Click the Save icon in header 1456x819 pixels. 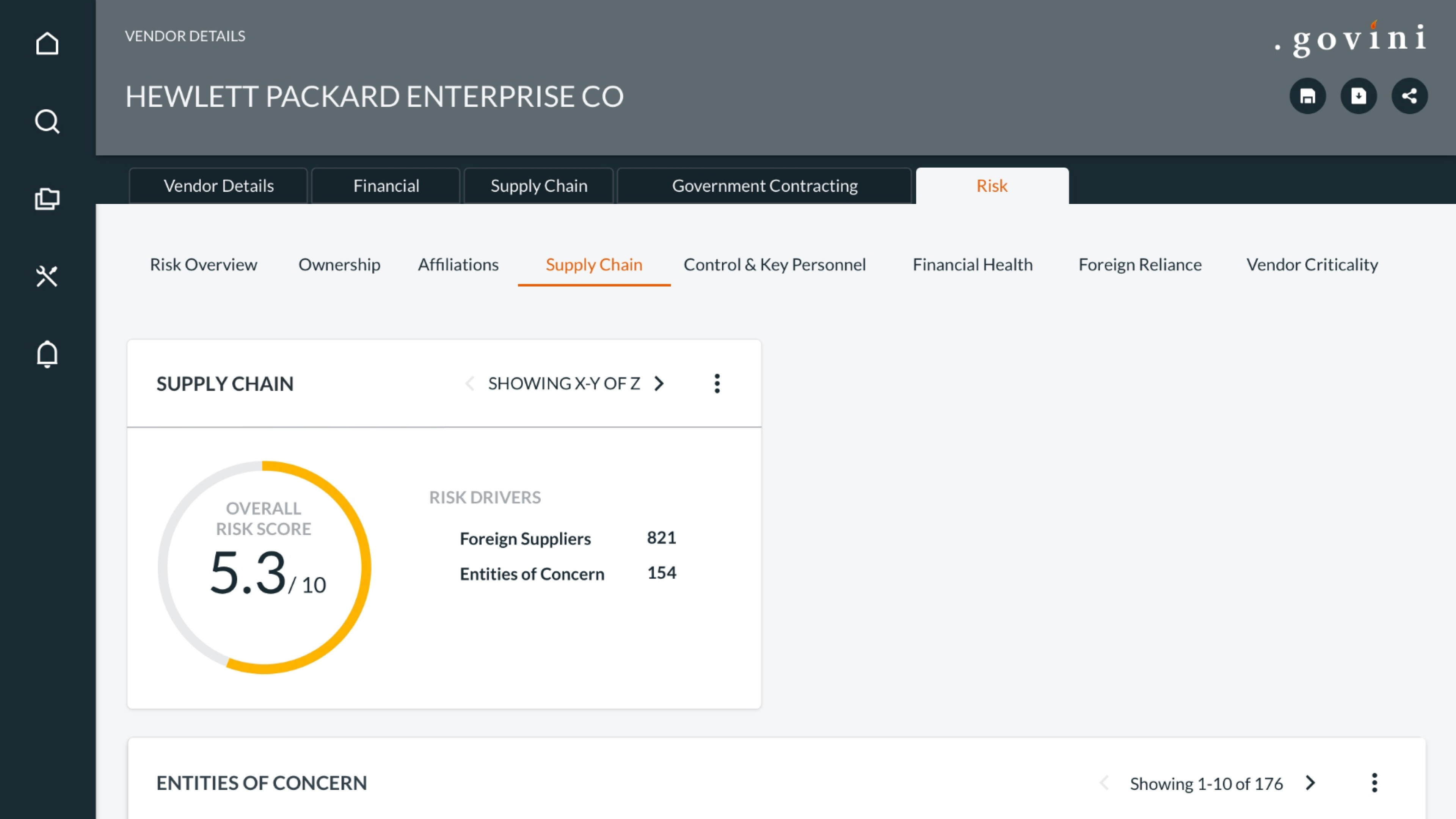(1307, 96)
